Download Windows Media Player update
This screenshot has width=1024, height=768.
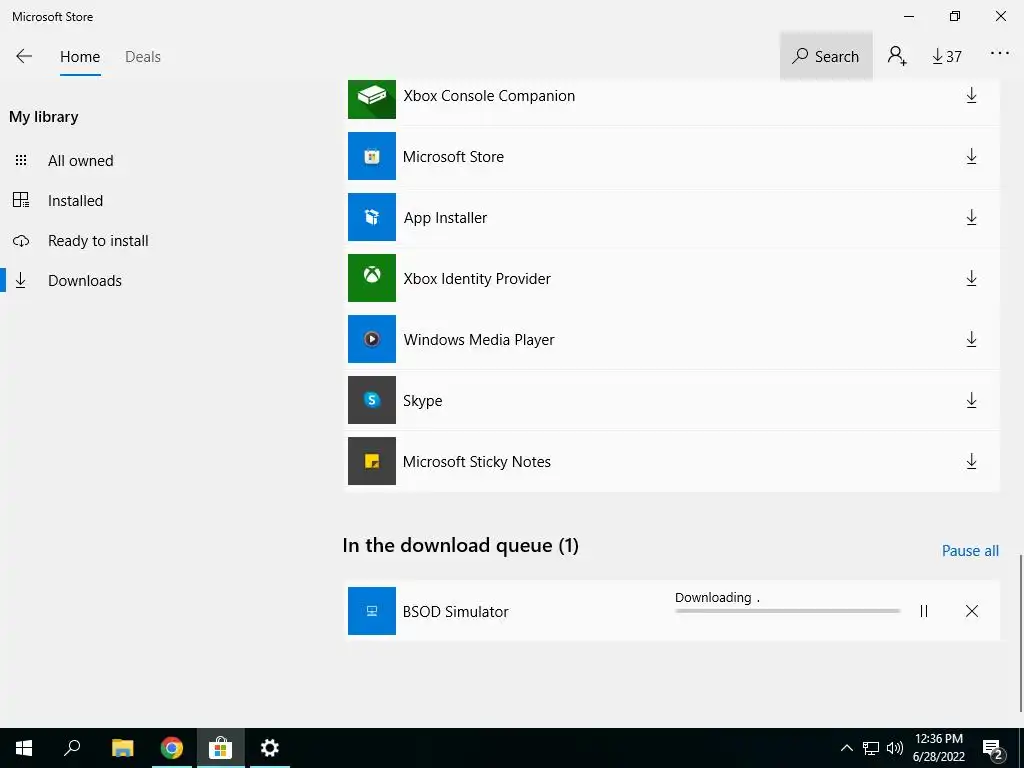click(971, 340)
